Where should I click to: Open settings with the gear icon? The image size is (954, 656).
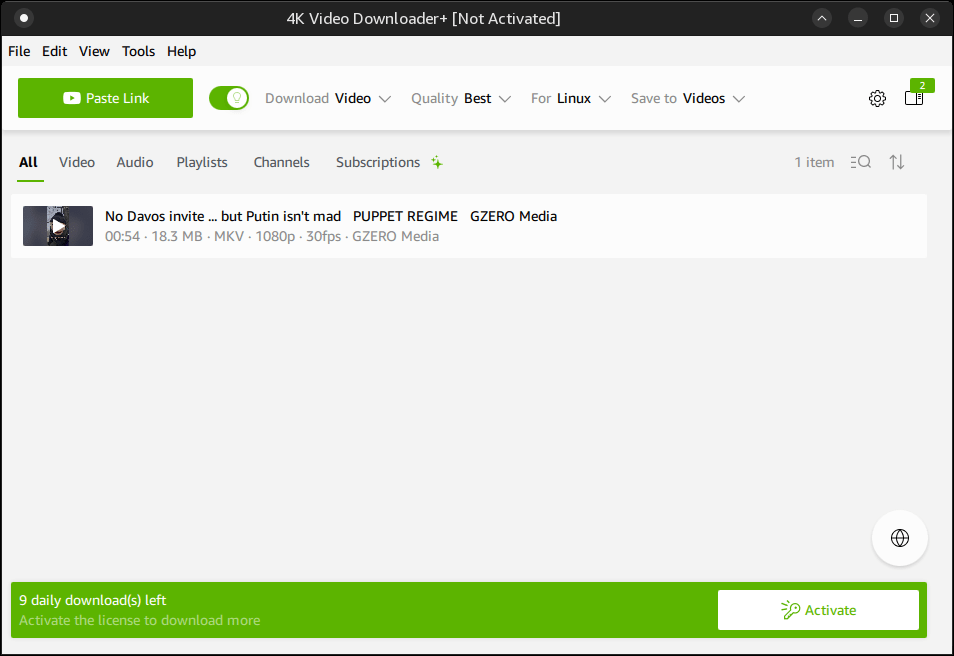click(877, 98)
